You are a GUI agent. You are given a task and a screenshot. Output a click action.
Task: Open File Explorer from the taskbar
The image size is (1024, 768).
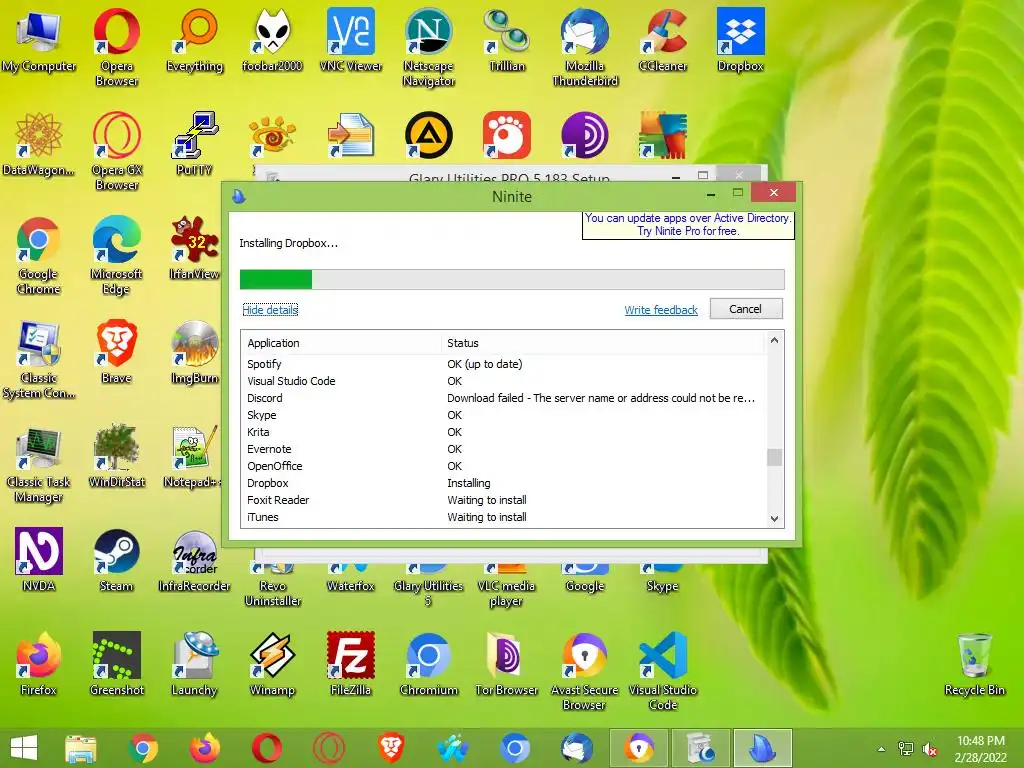coord(81,748)
